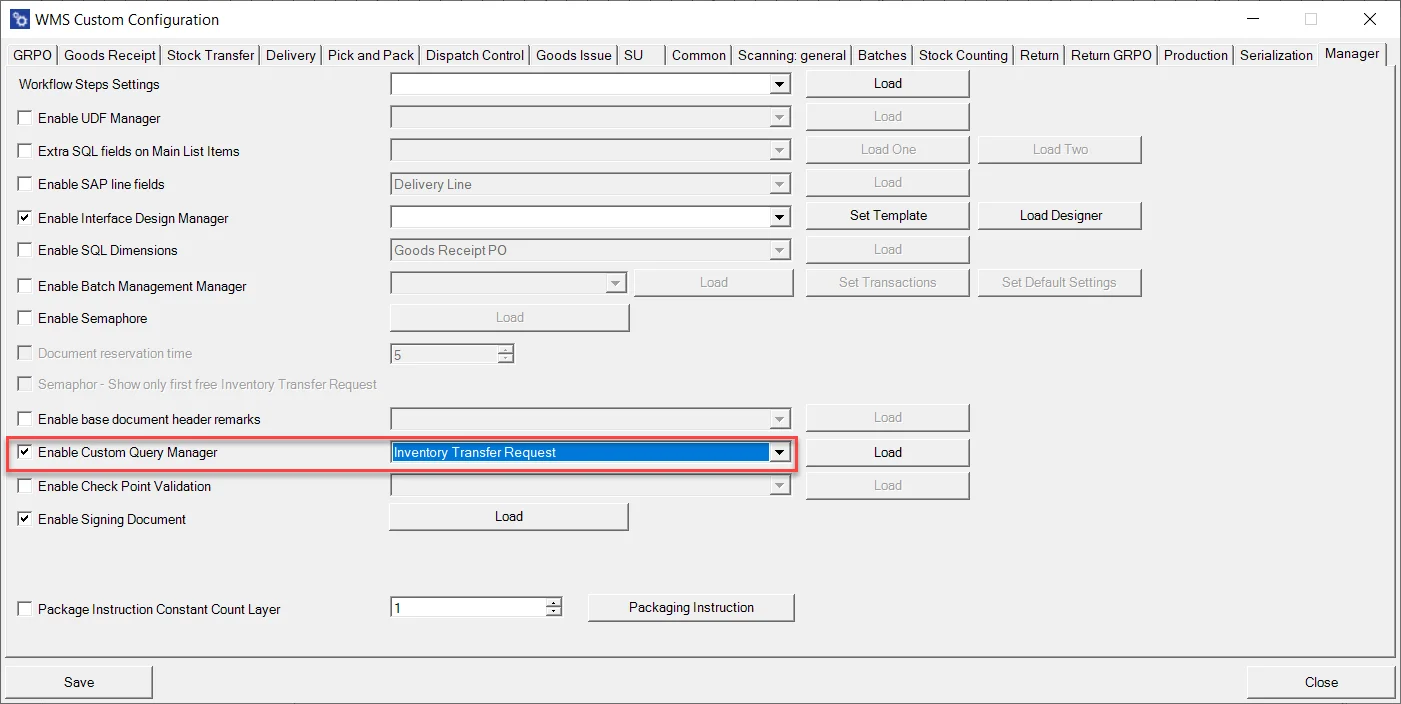
Task: Click the WMS application icon in the title bar
Action: [x=18, y=18]
